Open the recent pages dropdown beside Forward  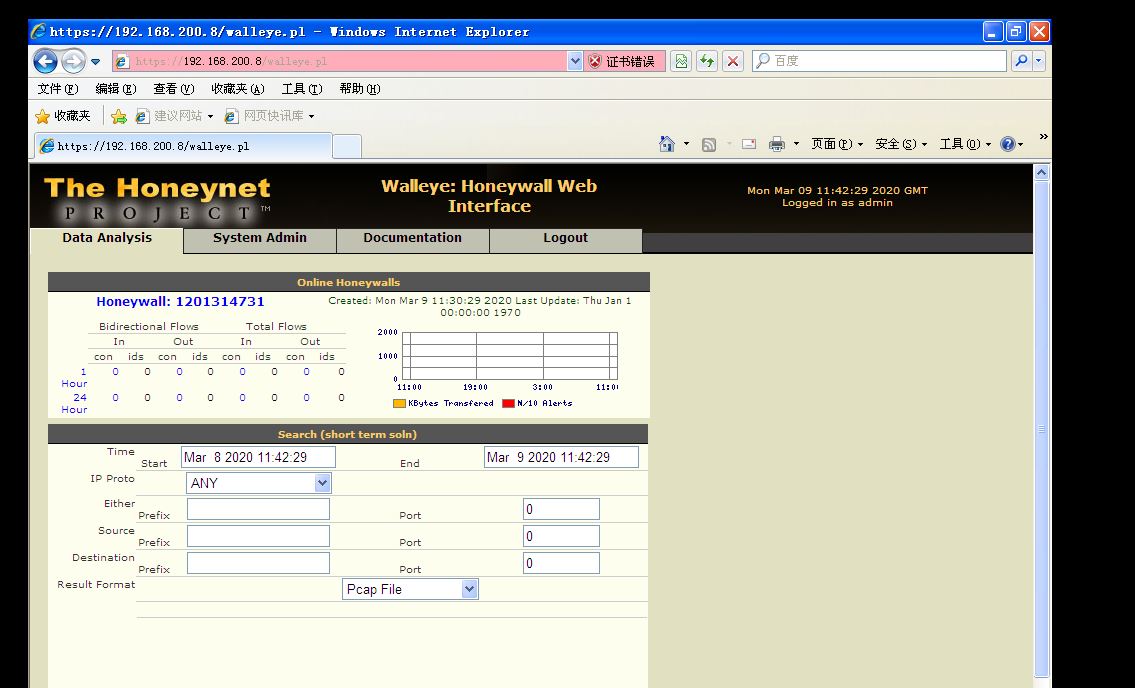click(x=96, y=62)
